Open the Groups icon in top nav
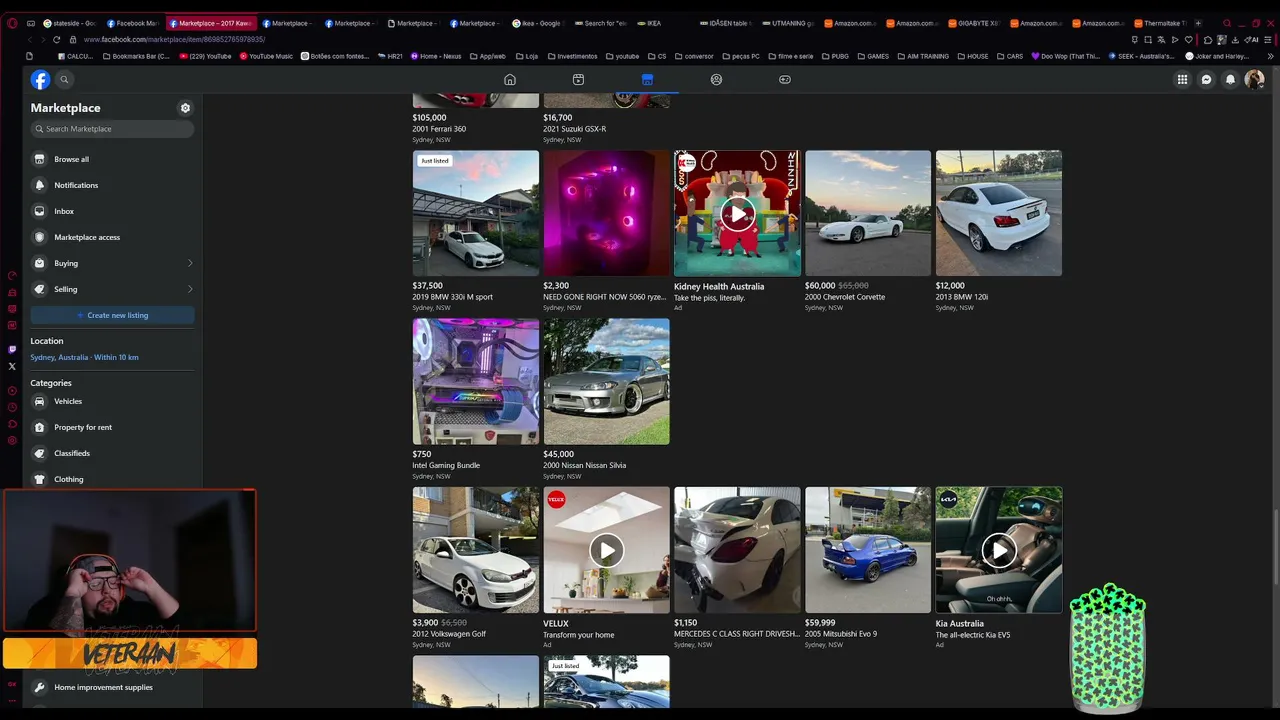The image size is (1280, 720). [716, 80]
